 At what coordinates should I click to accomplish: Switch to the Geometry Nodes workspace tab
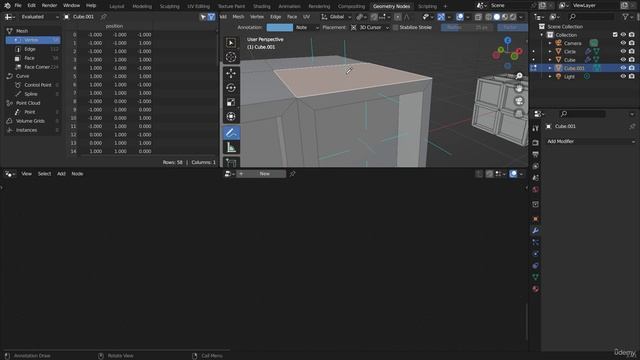[391, 6]
